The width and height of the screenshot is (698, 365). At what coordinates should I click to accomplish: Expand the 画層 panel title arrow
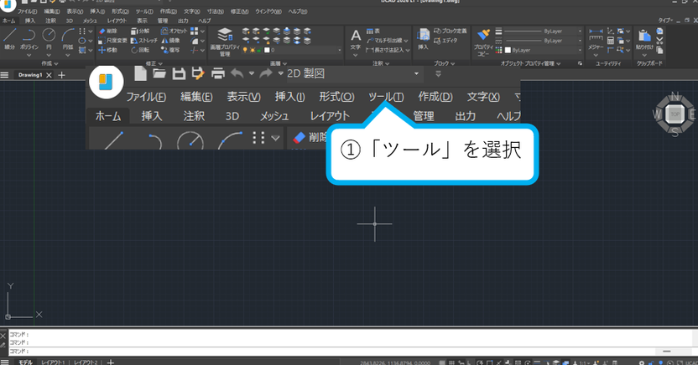tap(285, 64)
